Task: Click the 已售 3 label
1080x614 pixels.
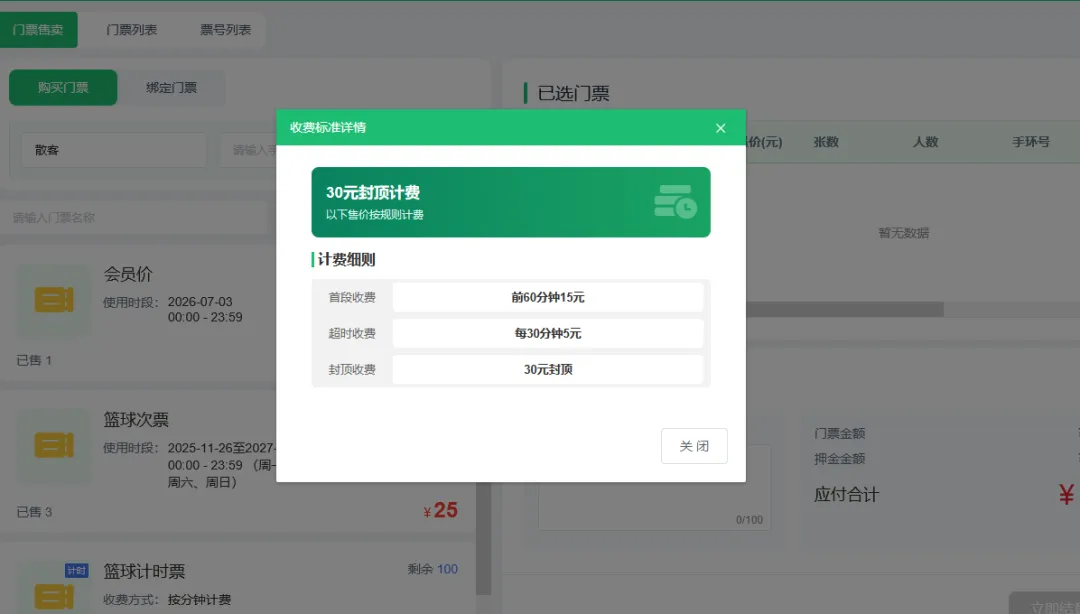Action: point(34,512)
